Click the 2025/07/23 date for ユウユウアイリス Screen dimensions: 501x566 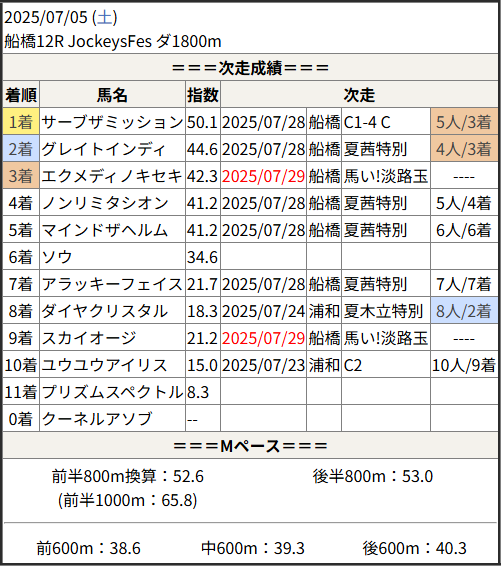point(263,365)
